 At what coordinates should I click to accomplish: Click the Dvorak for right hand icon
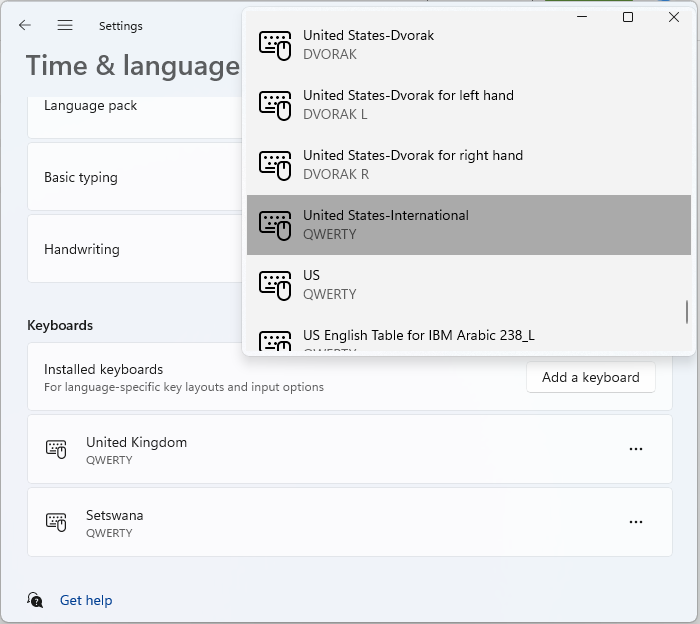tap(275, 165)
